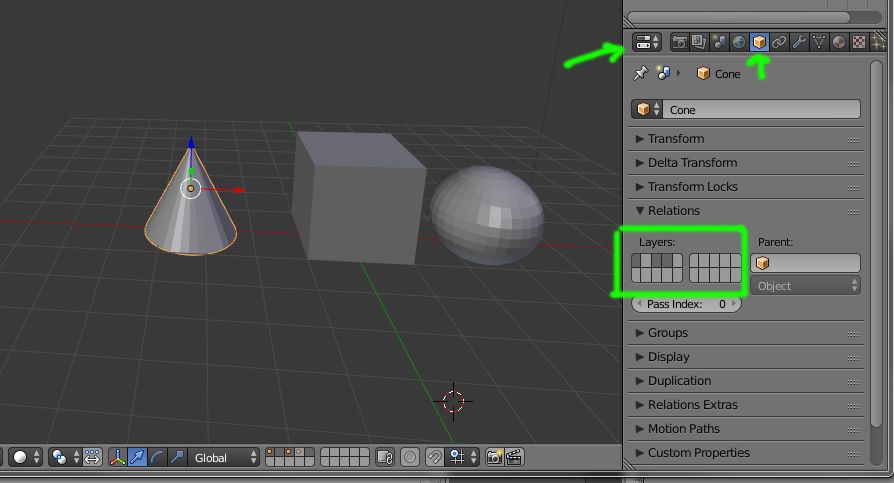This screenshot has height=483, width=894.
Task: Open the Modifiers tab (wrench icon)
Action: [799, 42]
